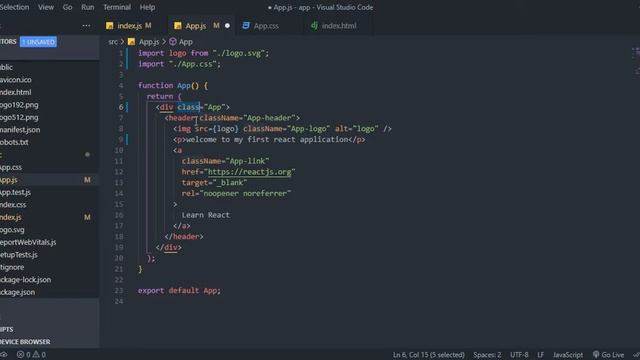Open the explorer more actions ellipsis
The image size is (640, 360).
click(x=86, y=26)
